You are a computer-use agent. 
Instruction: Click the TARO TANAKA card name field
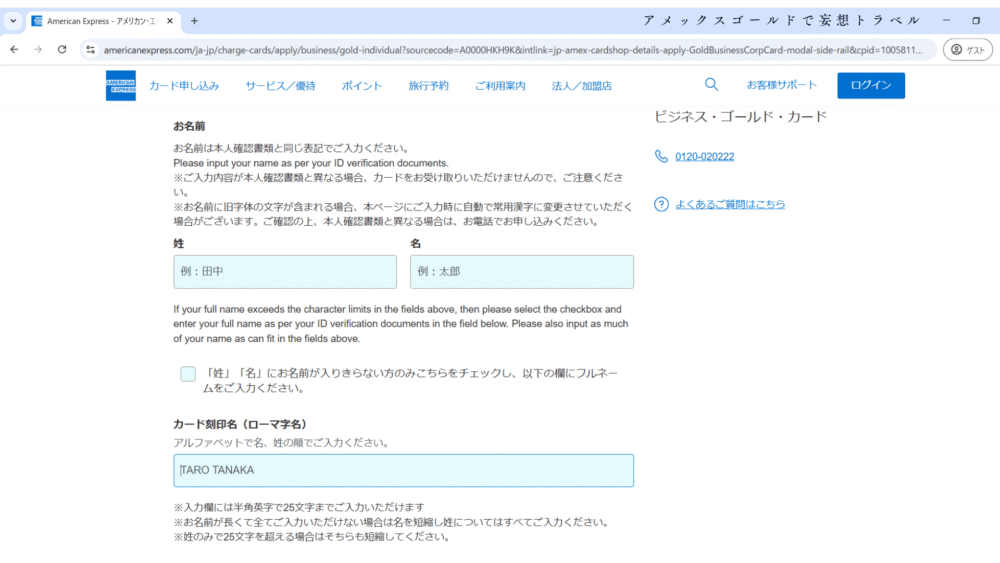[404, 471]
